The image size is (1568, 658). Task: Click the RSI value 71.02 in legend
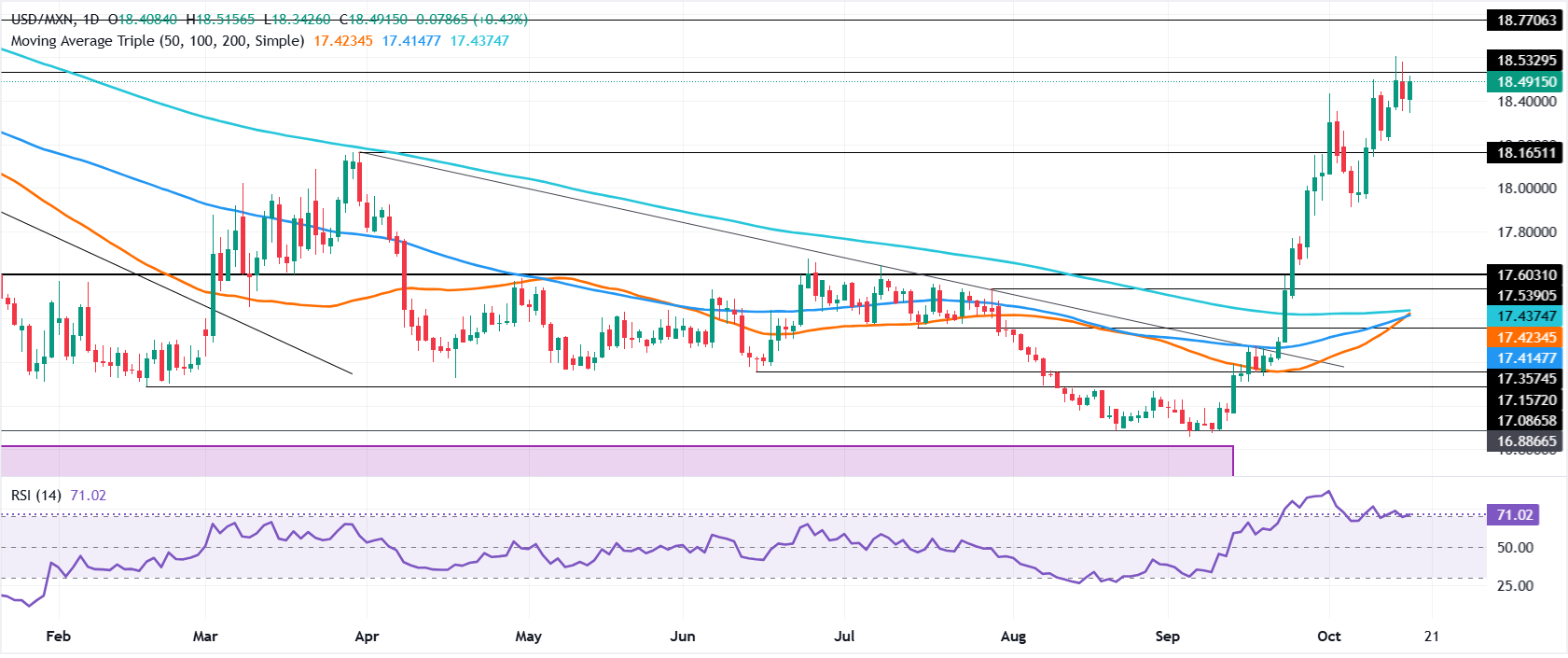[x=89, y=495]
